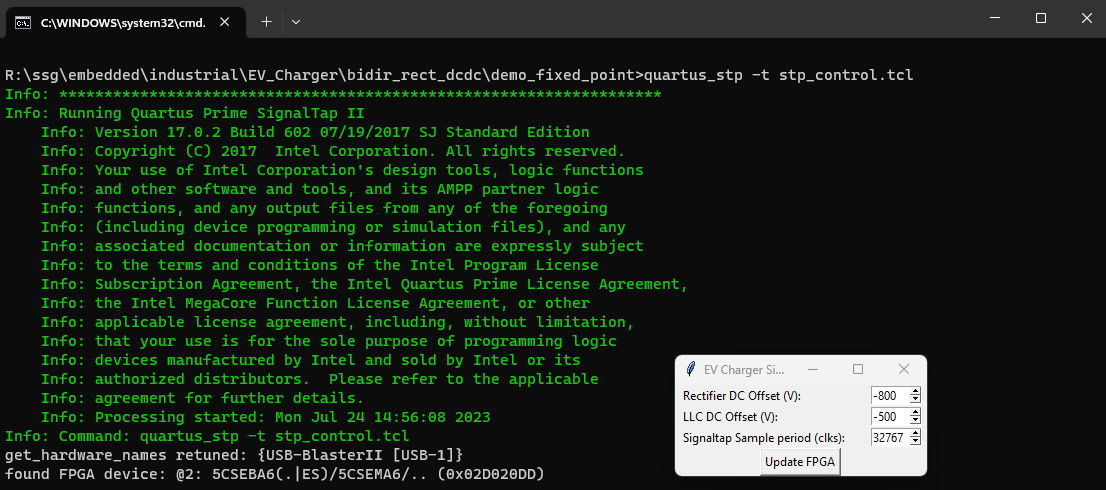Viewport: 1106px width, 490px height.
Task: Increase the Rectifier DC Offset value
Action: (915, 392)
